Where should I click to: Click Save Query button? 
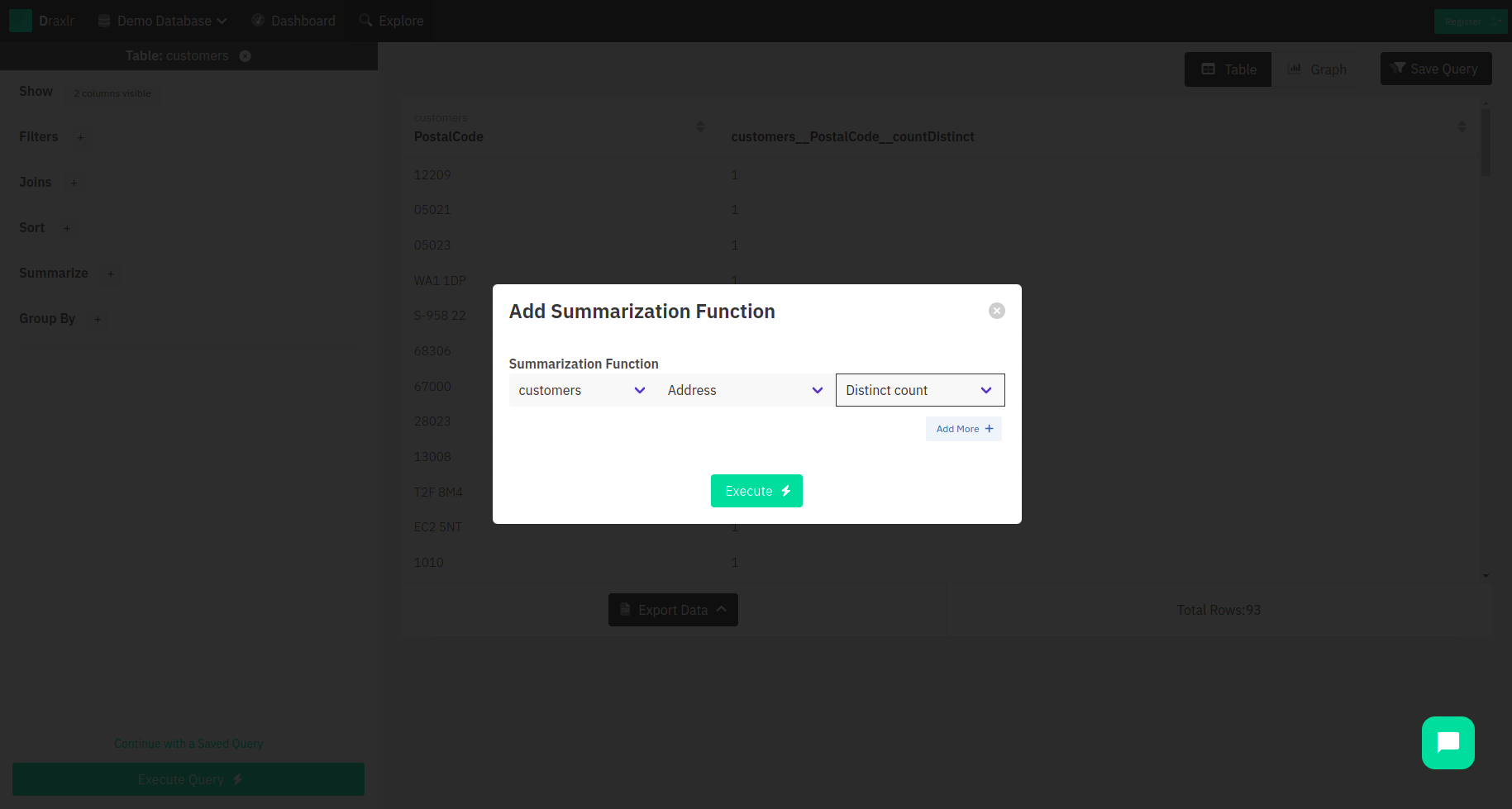pos(1436,69)
